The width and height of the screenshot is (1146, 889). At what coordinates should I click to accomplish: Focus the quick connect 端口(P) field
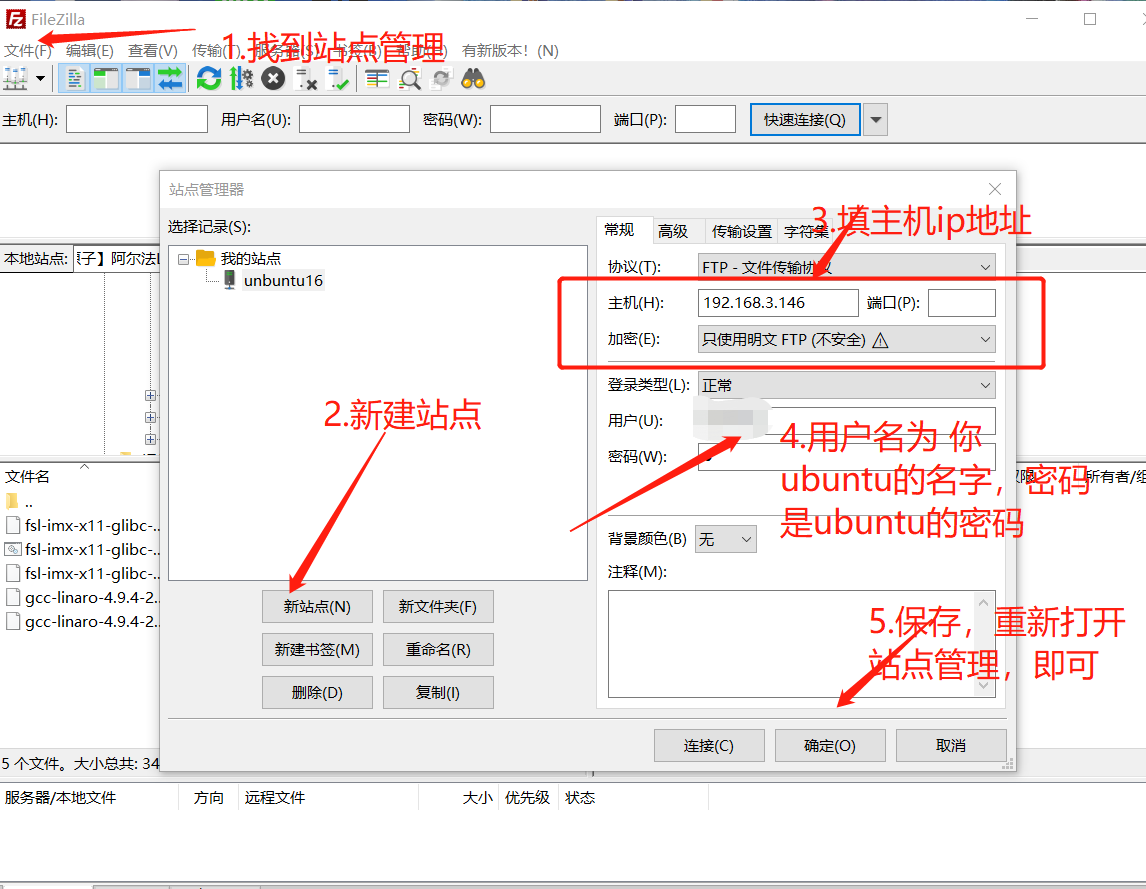click(x=705, y=119)
